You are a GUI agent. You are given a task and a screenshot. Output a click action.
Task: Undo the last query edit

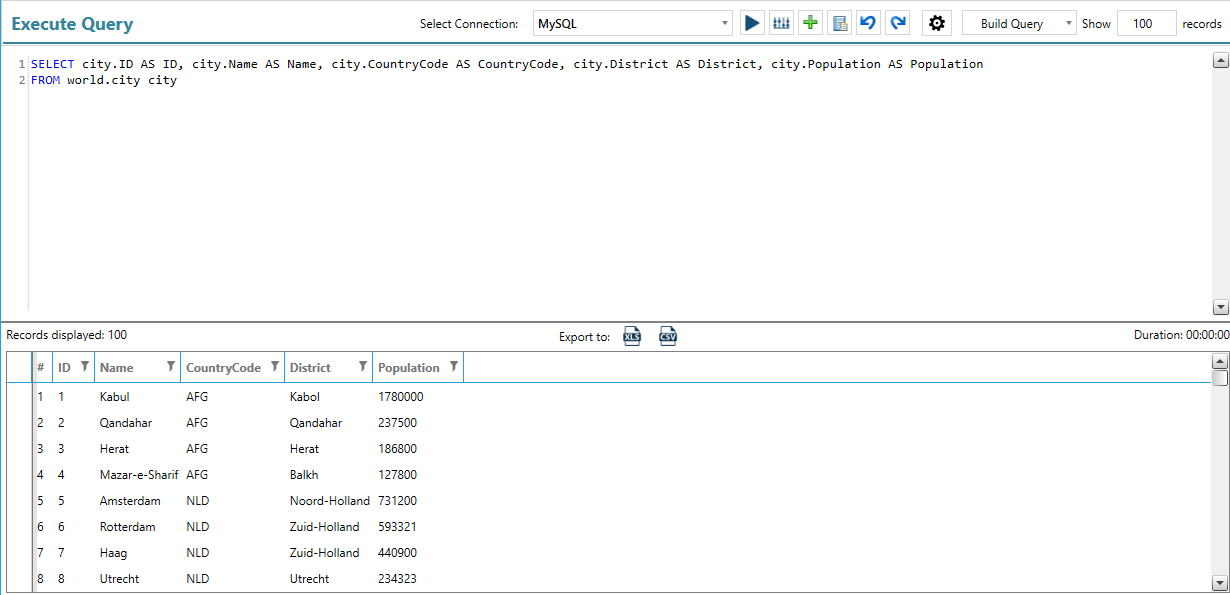pyautogui.click(x=869, y=23)
